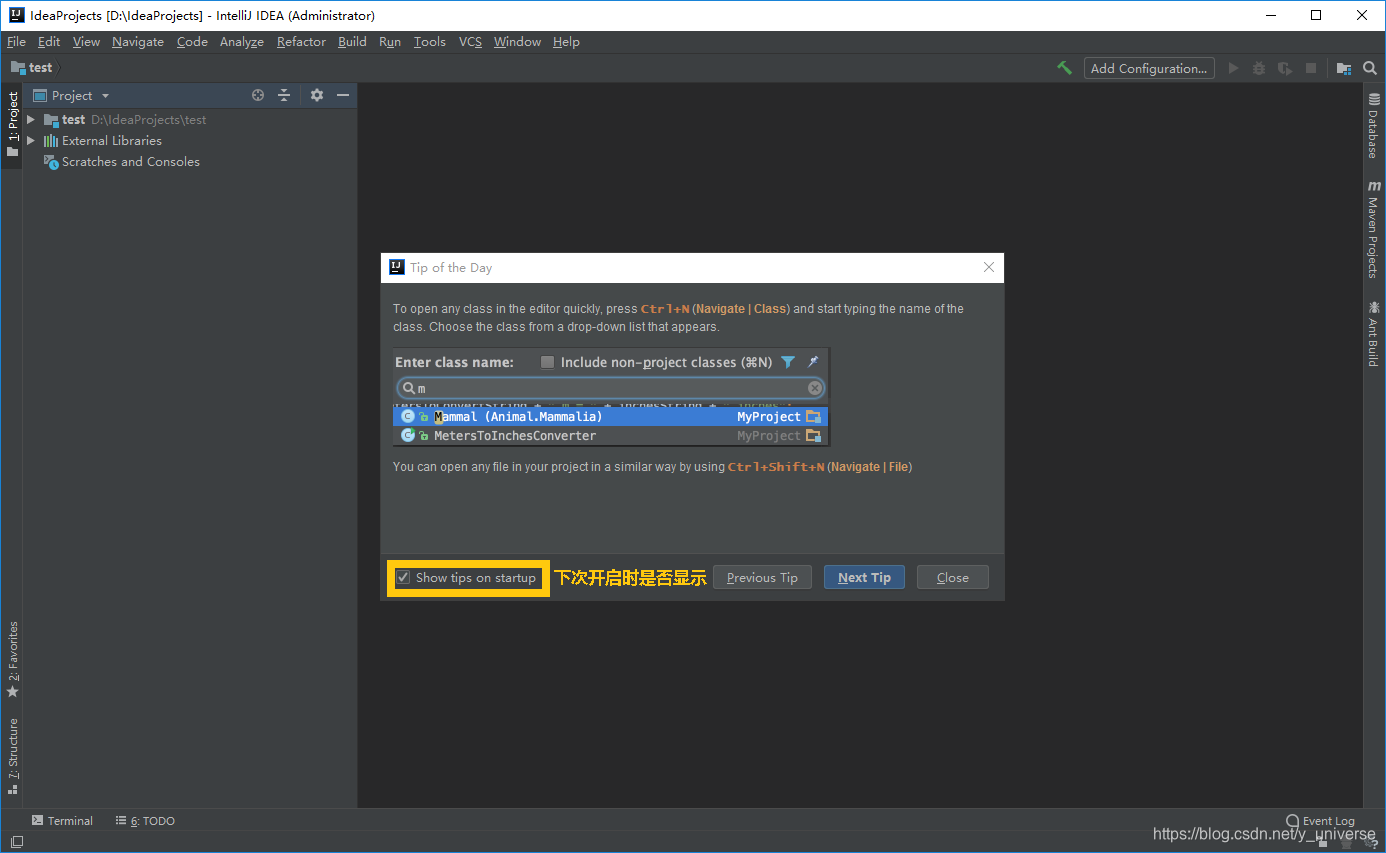1386x853 pixels.
Task: Open the Window menu
Action: pos(517,42)
